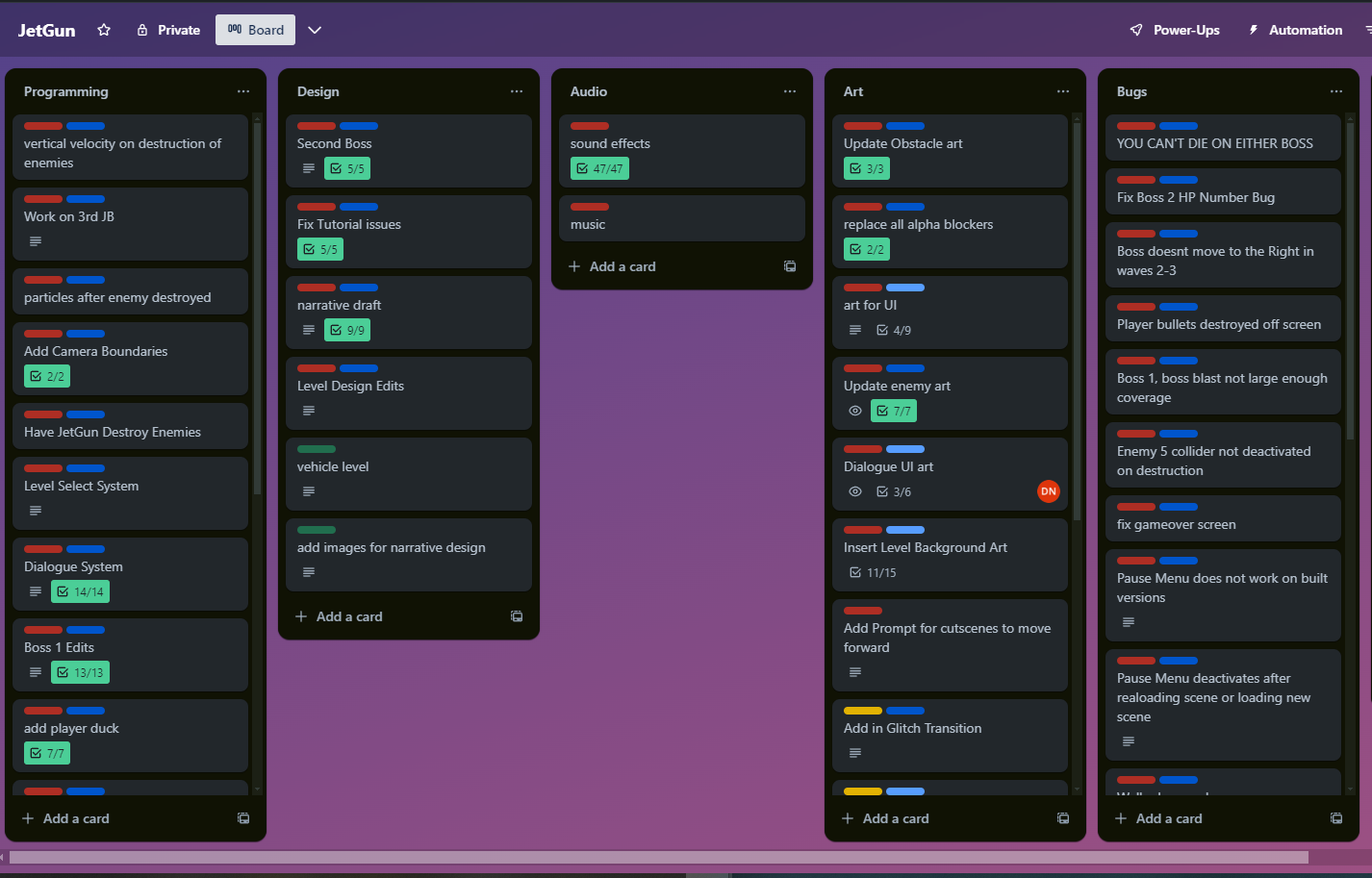This screenshot has width=1372, height=878.
Task: Click Bugs list vertical scrollbar
Action: pos(1350,281)
